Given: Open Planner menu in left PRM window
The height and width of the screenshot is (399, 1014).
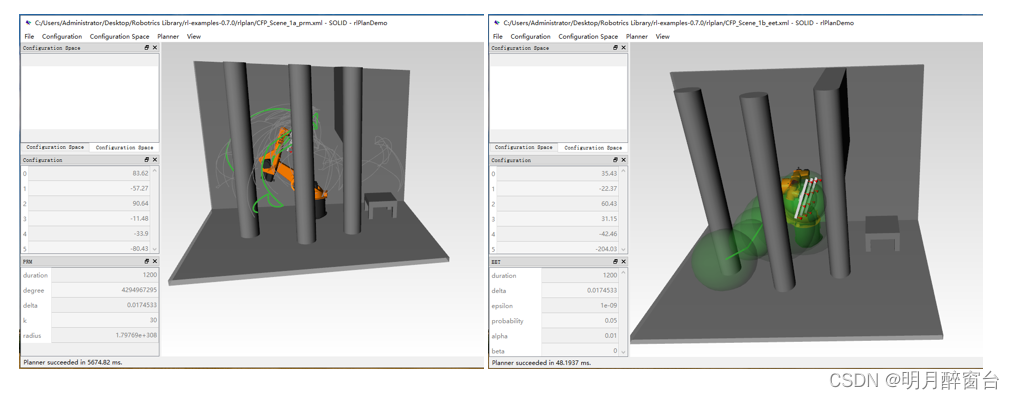Looking at the screenshot, I should pos(168,36).
